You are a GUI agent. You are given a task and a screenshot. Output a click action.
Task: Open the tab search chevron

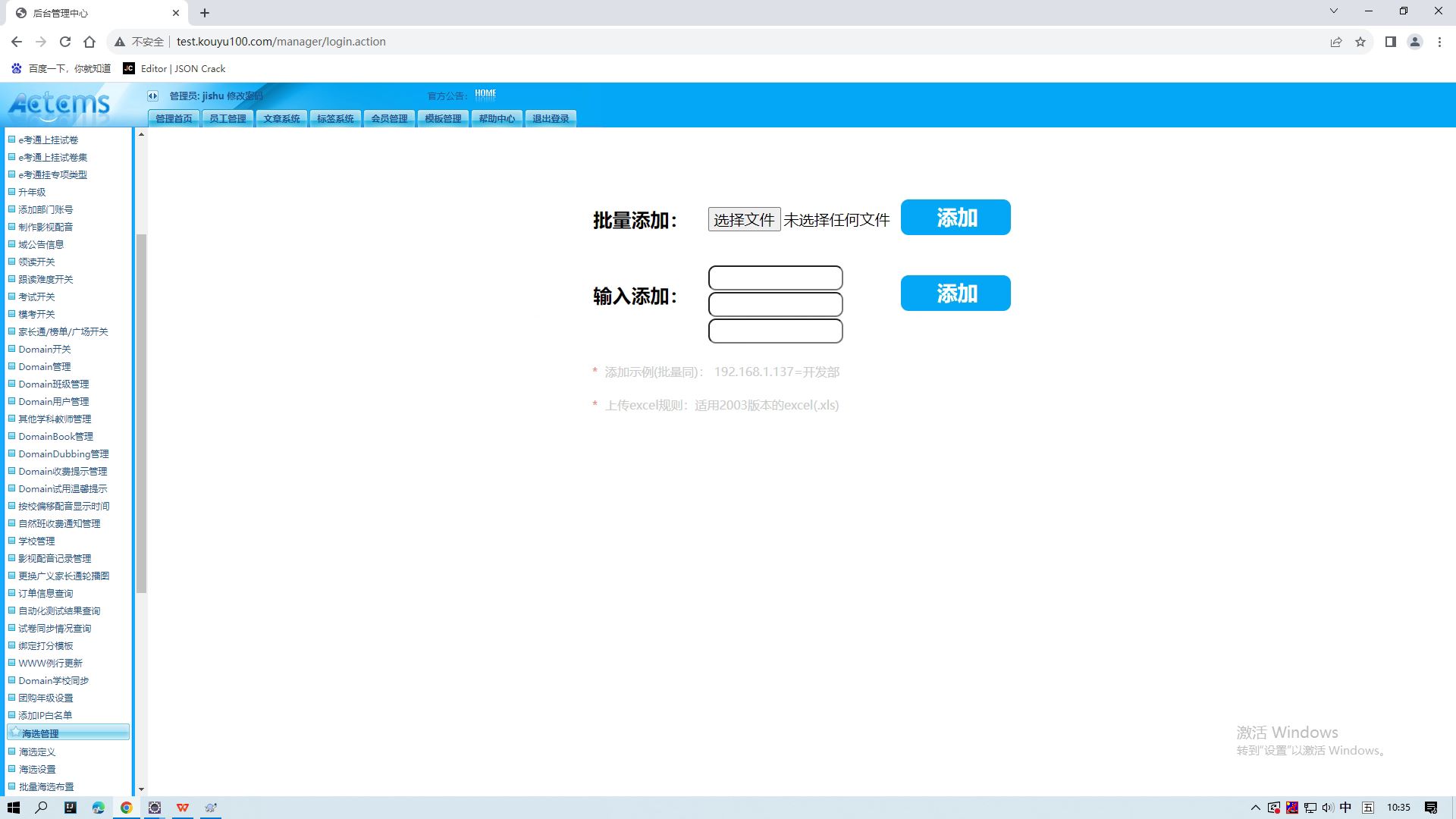click(x=1334, y=11)
